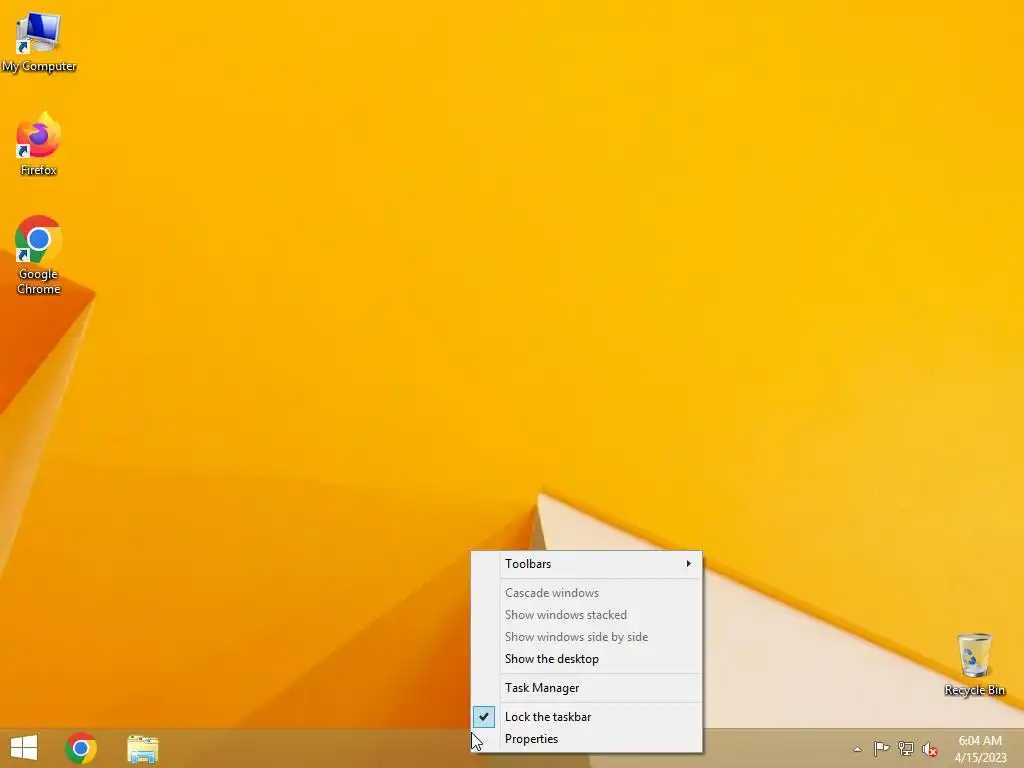Launch Chrome from the taskbar
Viewport: 1024px width, 768px height.
[x=81, y=748]
